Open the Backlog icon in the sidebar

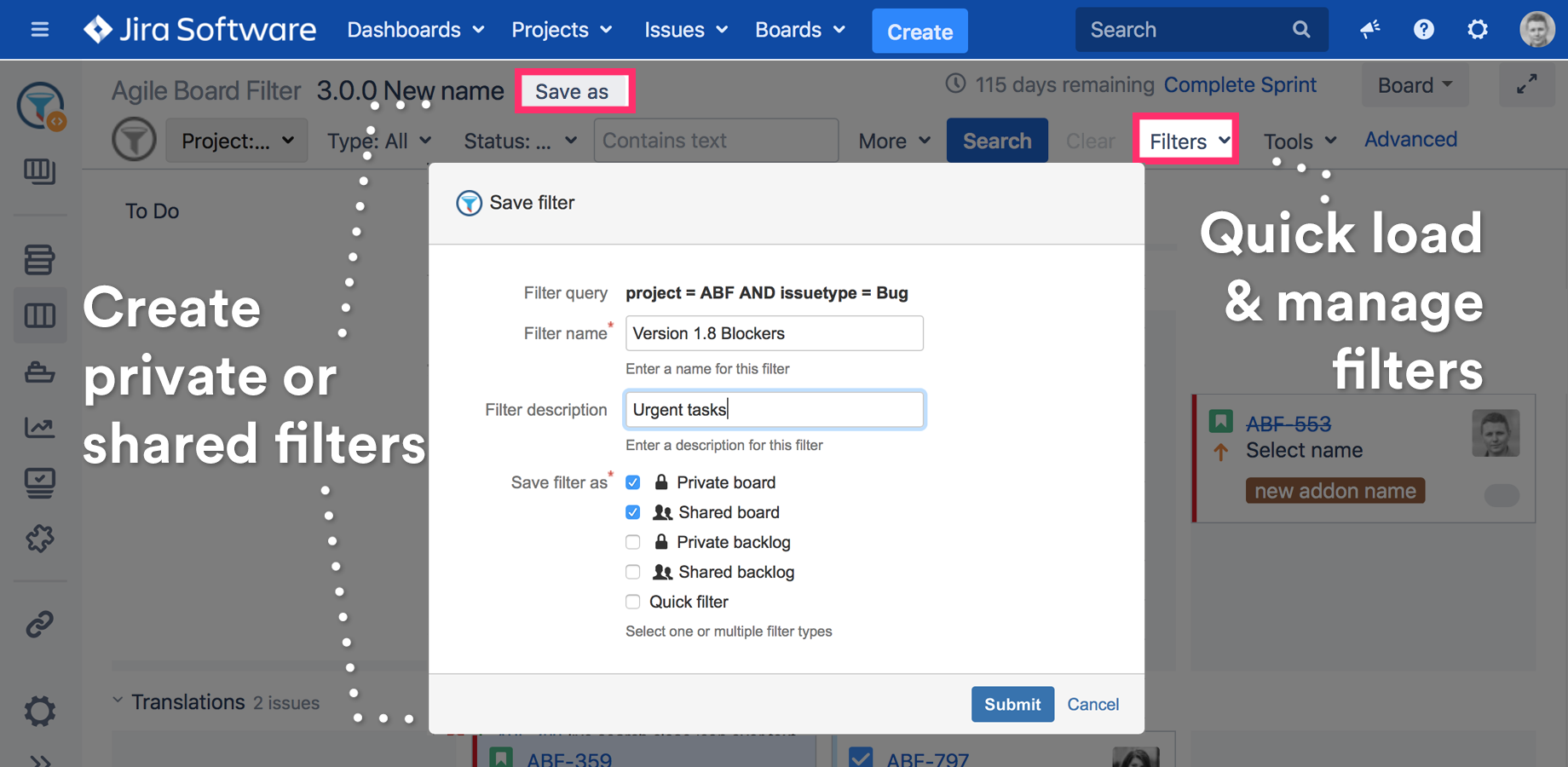[x=40, y=260]
